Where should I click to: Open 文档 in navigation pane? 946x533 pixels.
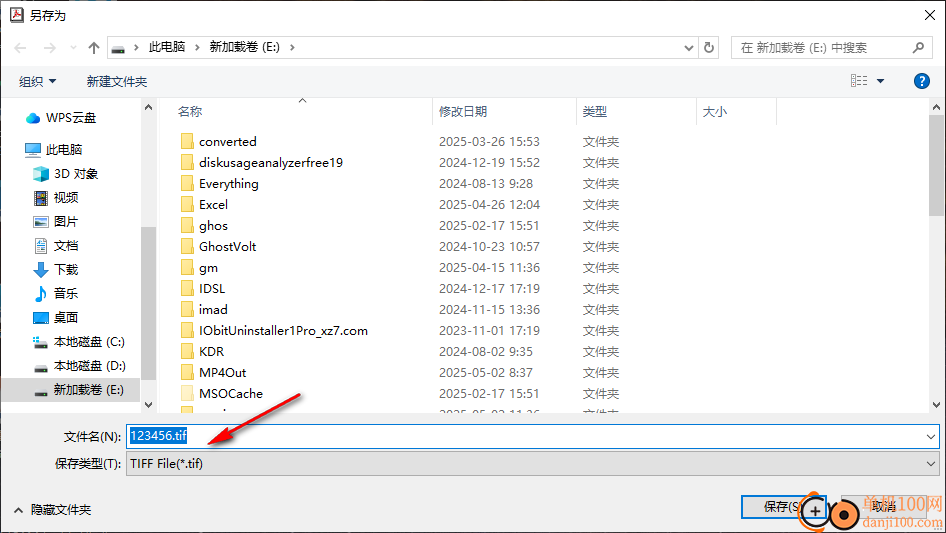pos(56,246)
